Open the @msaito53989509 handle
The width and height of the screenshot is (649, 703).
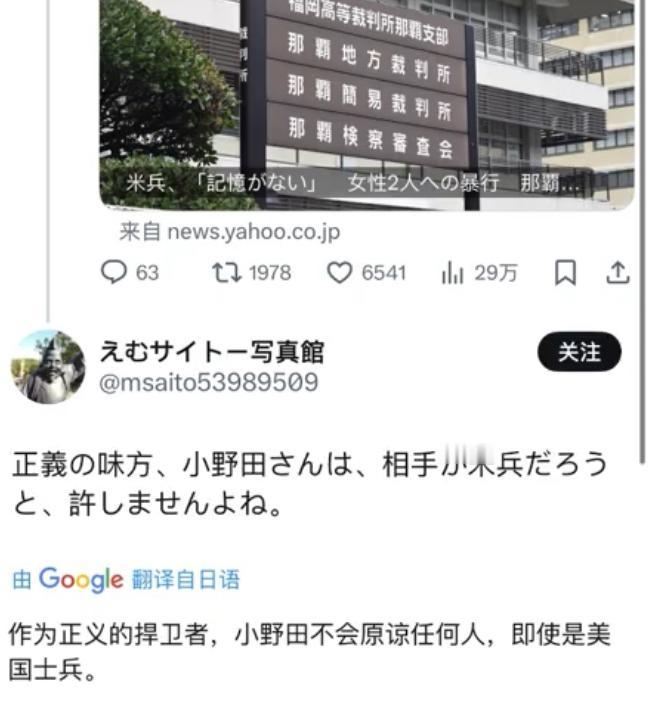coord(209,382)
